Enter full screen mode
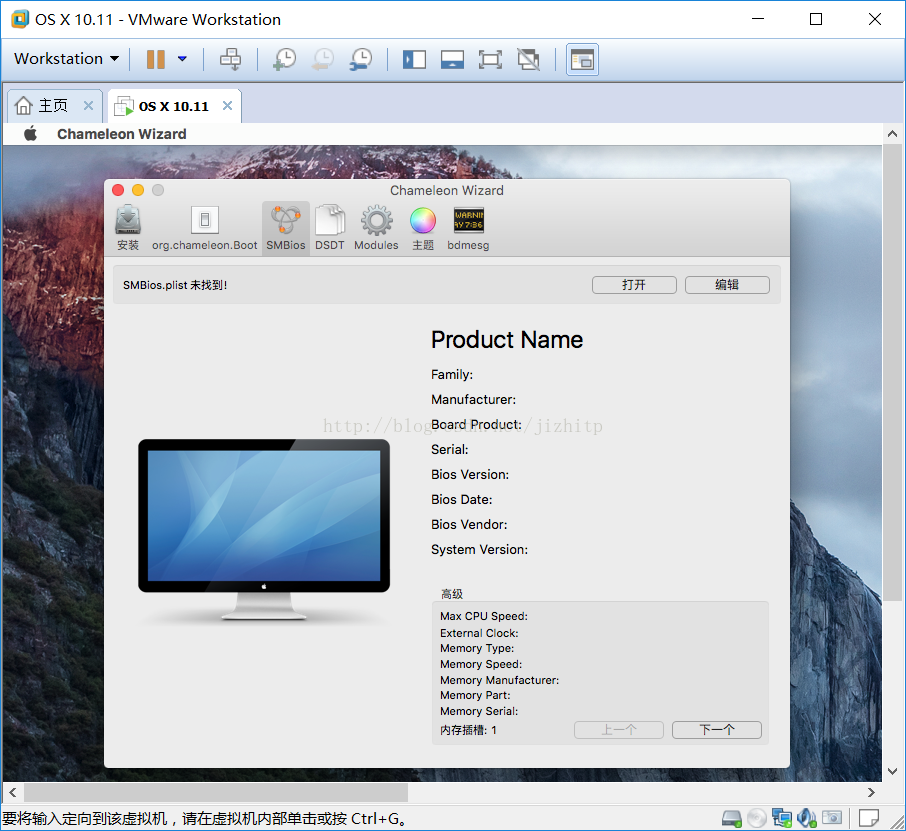Screen dimensions: 906x831 490,59
